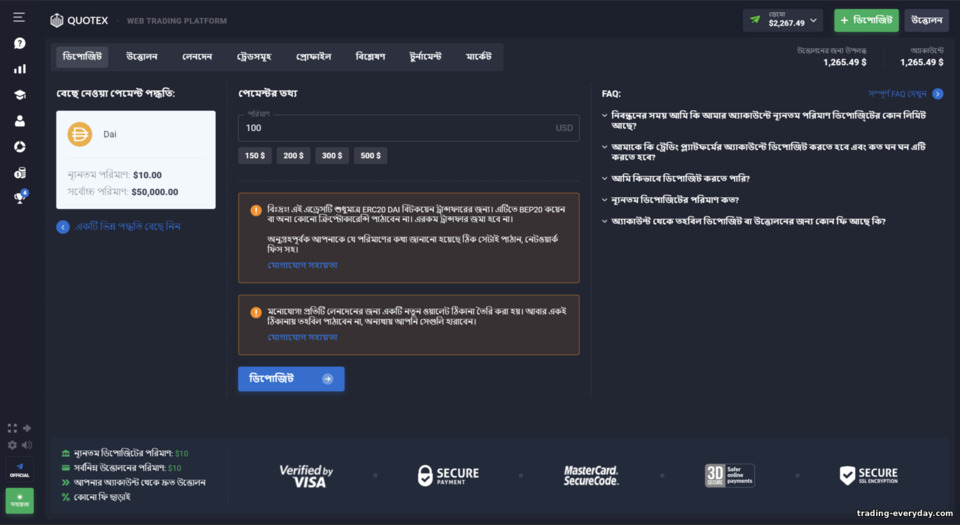Click the support link in the wallet-address warning box
The width and height of the screenshot is (960, 525).
302,337
